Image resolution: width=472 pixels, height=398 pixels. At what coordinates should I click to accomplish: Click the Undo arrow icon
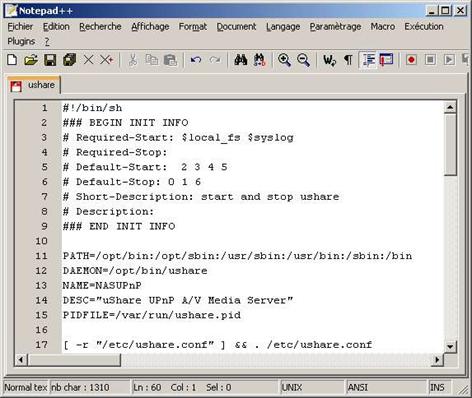[x=196, y=60]
